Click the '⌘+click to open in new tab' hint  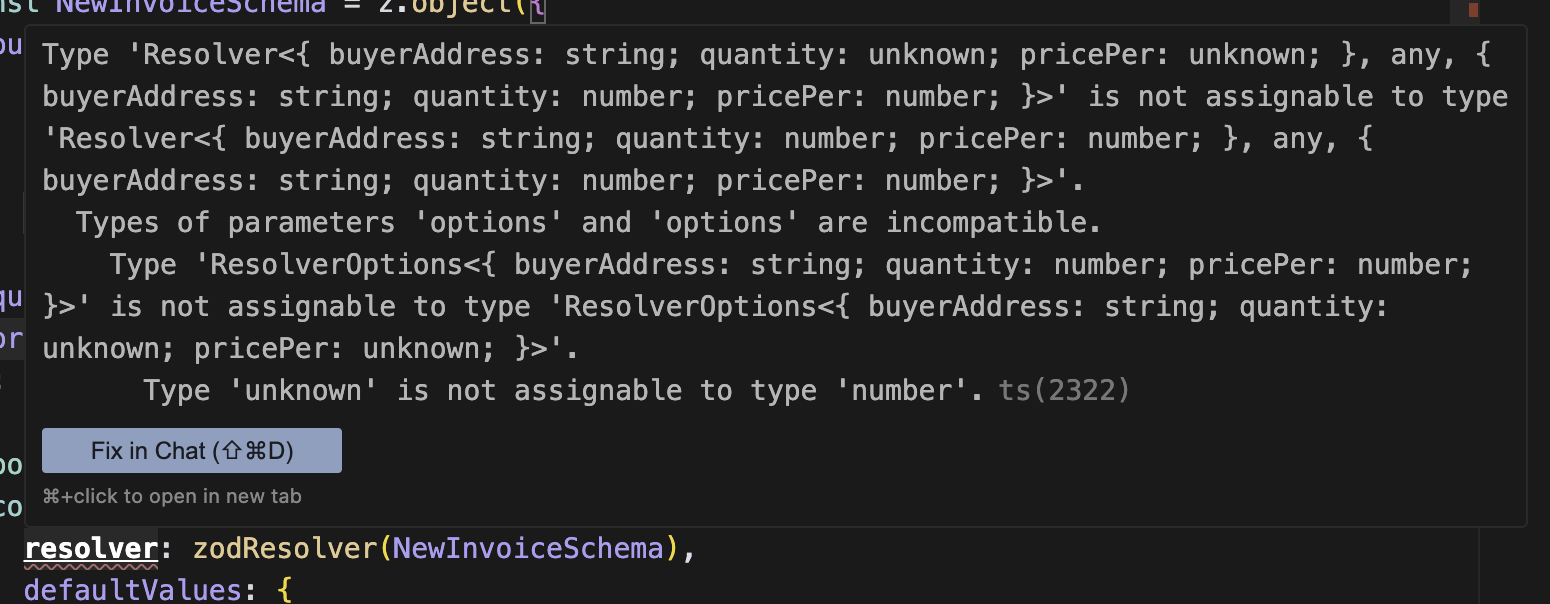[x=172, y=496]
